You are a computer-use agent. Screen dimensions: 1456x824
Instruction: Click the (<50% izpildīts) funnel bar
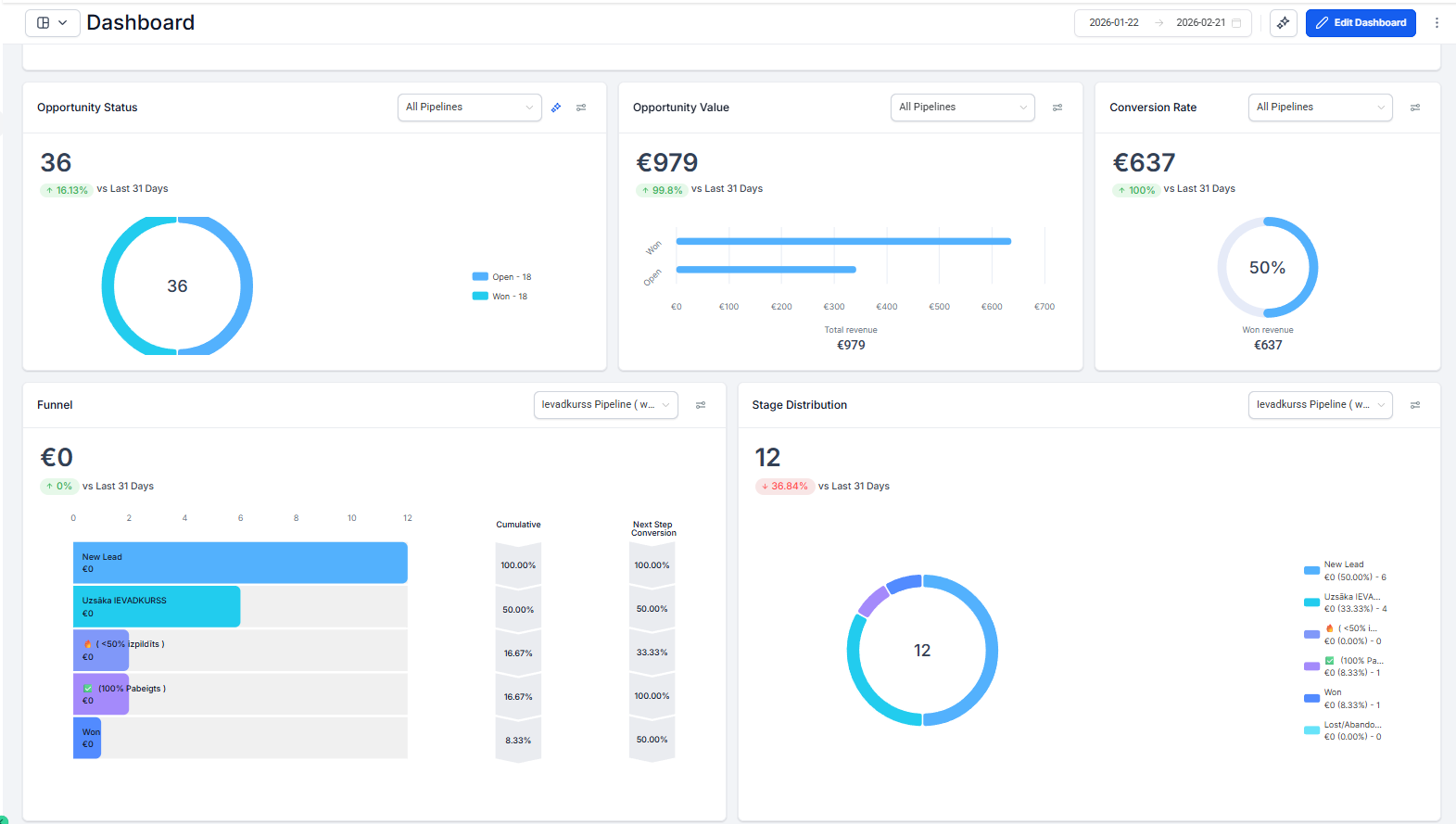coord(101,650)
